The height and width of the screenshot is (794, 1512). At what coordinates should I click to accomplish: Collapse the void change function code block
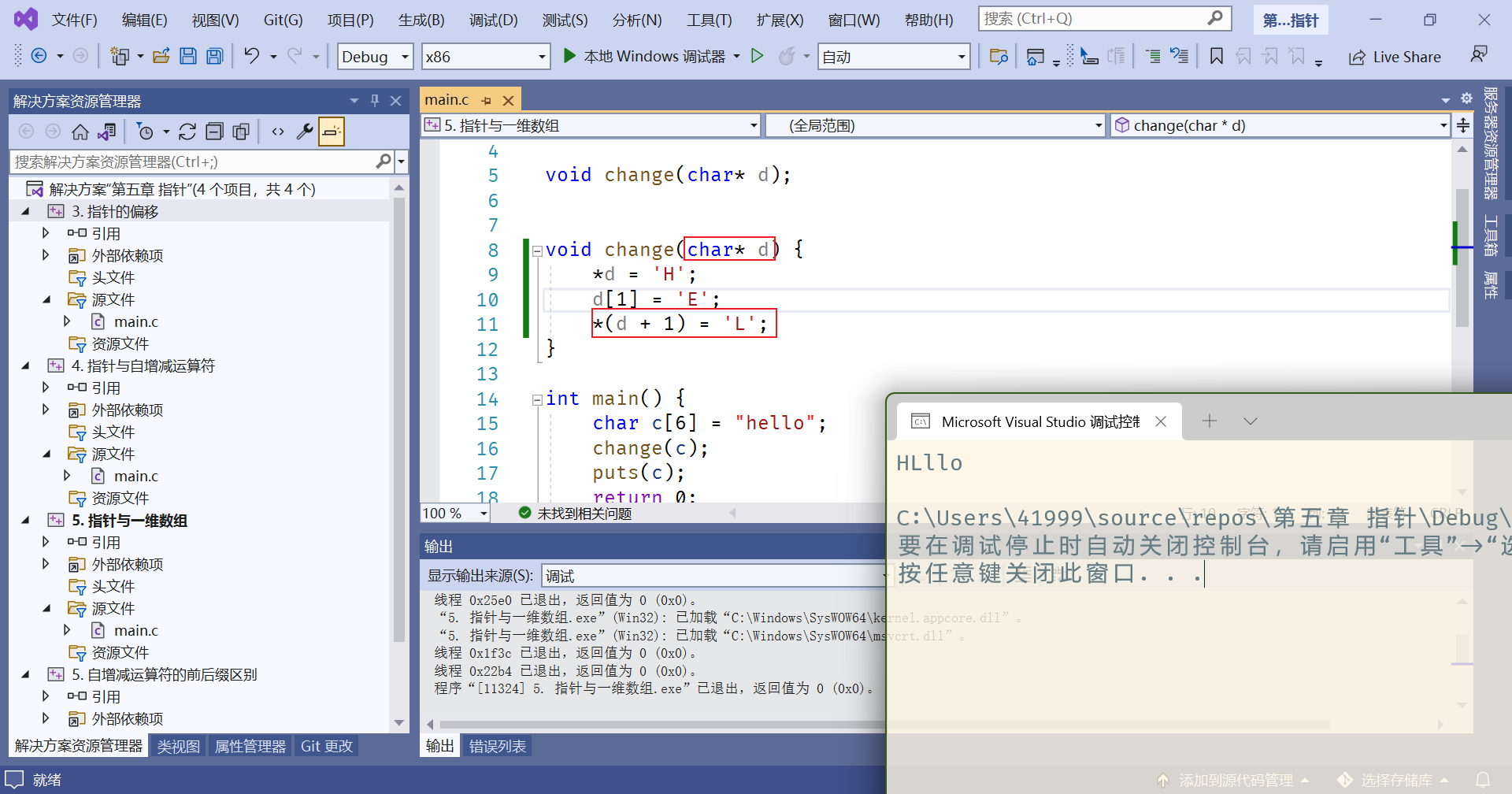click(537, 250)
